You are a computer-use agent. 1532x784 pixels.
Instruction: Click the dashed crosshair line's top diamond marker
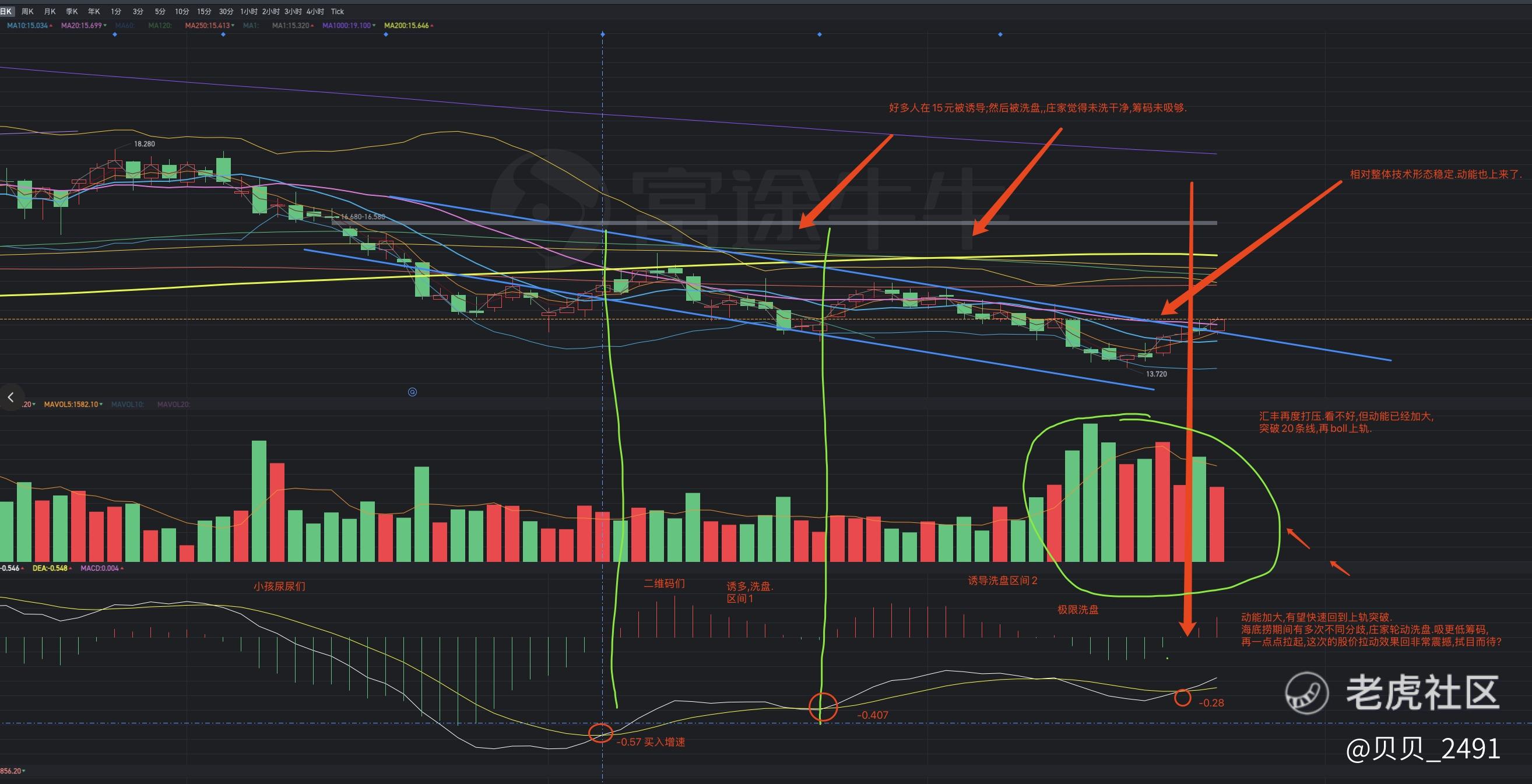(x=602, y=34)
